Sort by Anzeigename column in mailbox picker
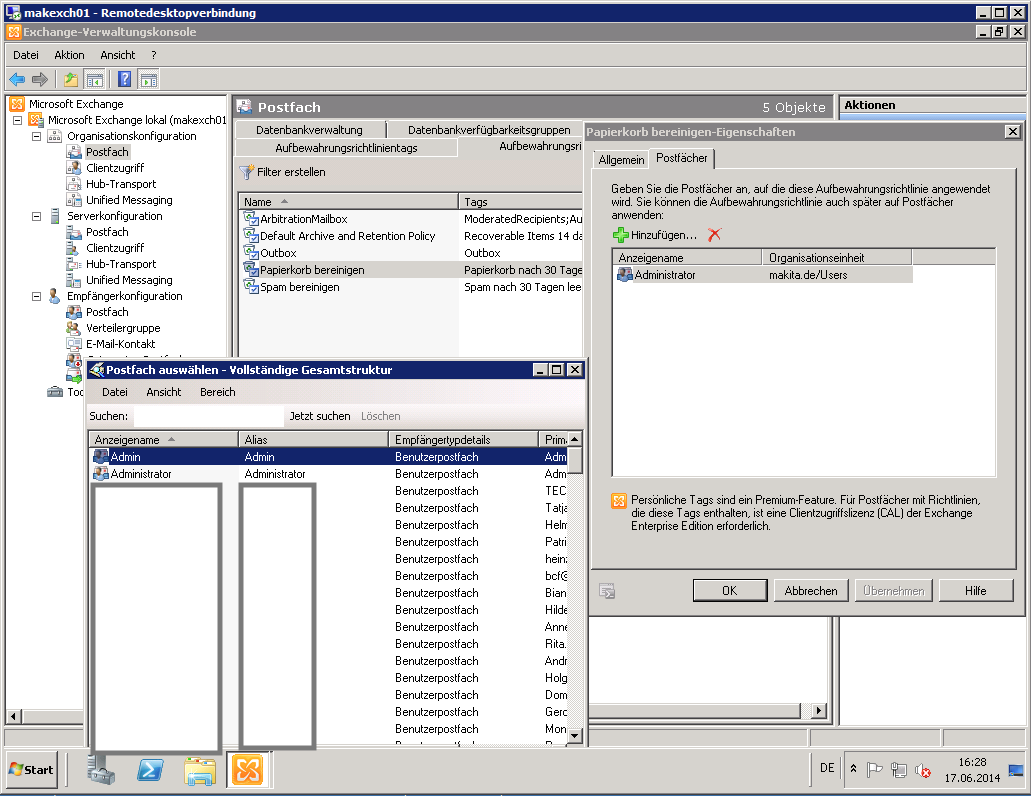This screenshot has height=796, width=1031. [164, 439]
